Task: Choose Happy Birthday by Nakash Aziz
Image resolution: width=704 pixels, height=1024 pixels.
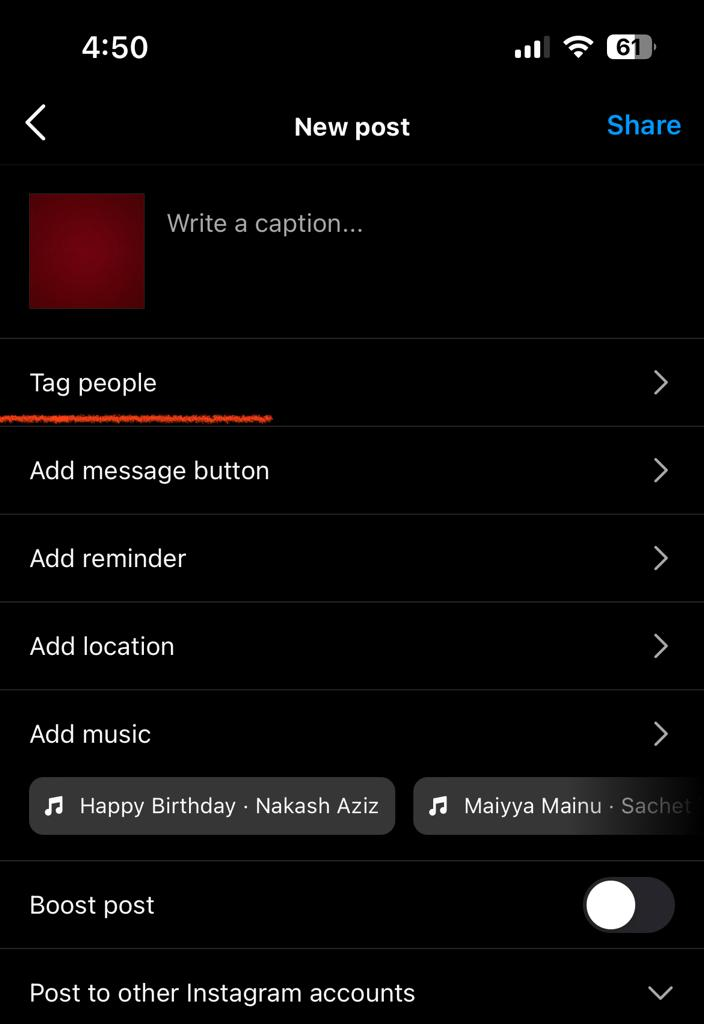Action: click(212, 806)
